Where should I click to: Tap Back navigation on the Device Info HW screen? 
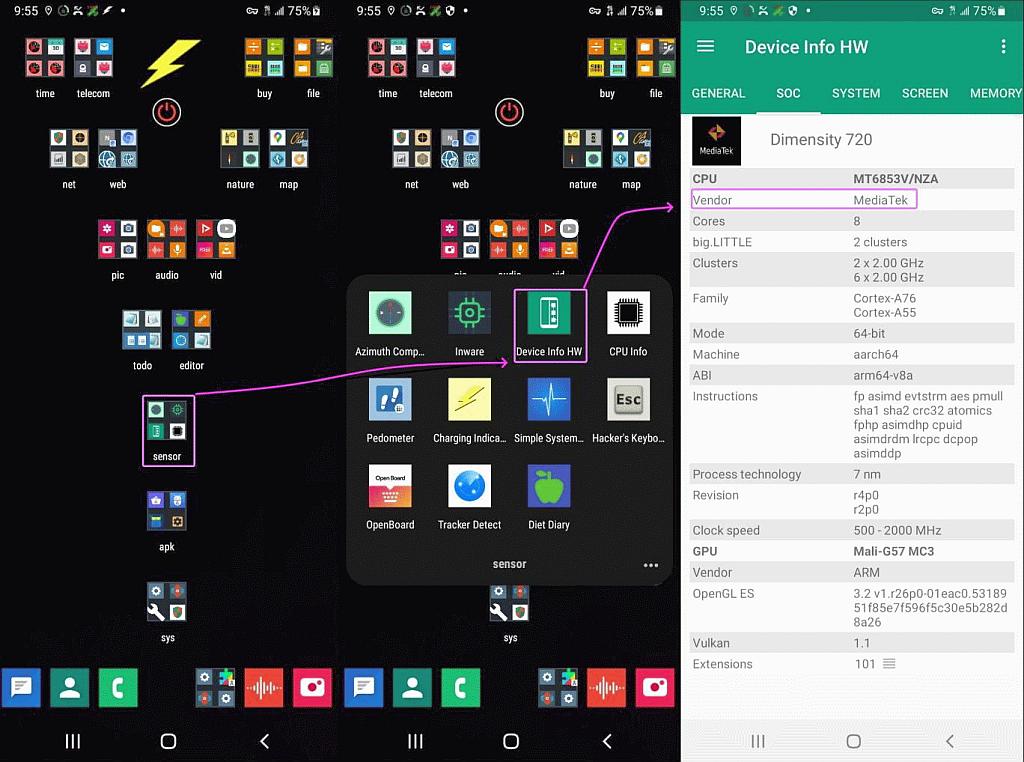click(950, 741)
